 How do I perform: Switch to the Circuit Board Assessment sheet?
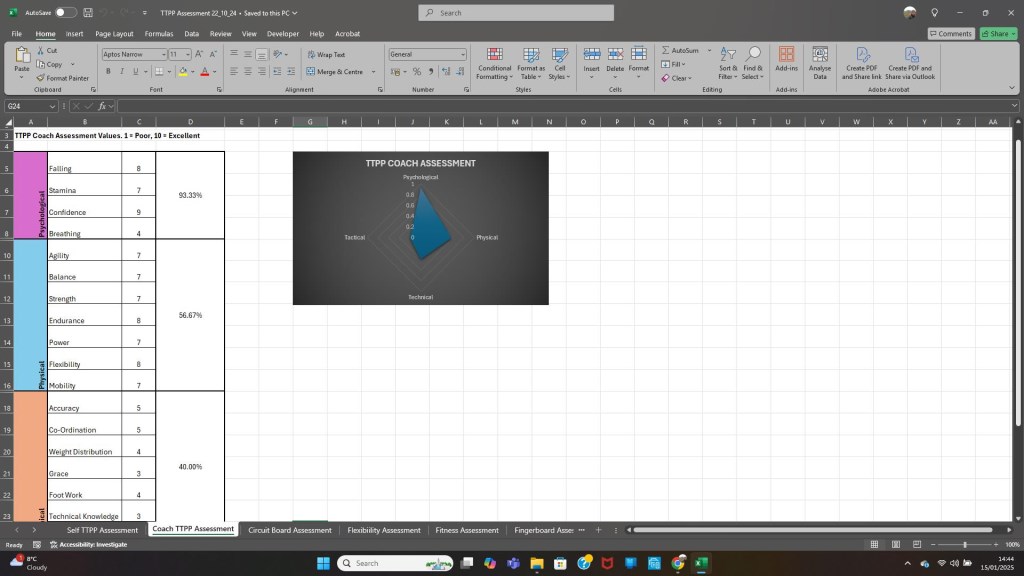[x=289, y=530]
